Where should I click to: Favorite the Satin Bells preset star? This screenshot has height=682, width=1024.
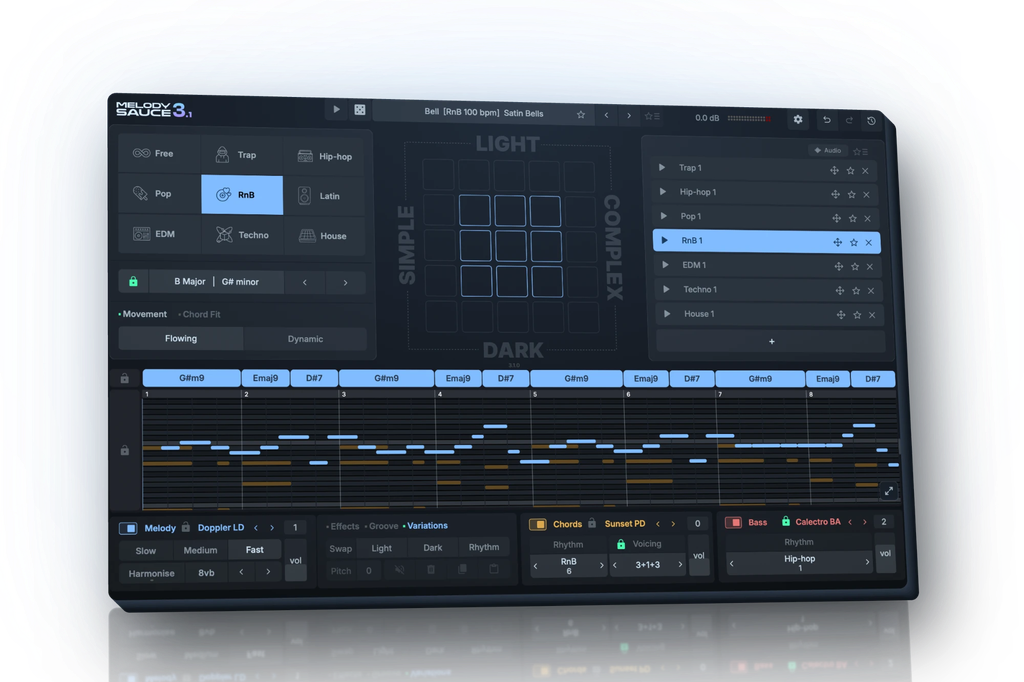pos(581,114)
